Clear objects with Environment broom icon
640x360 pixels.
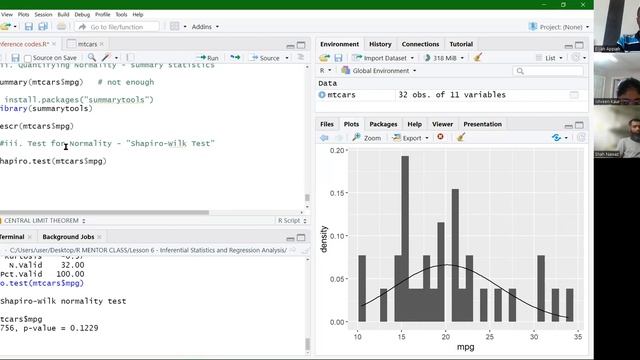click(x=478, y=58)
